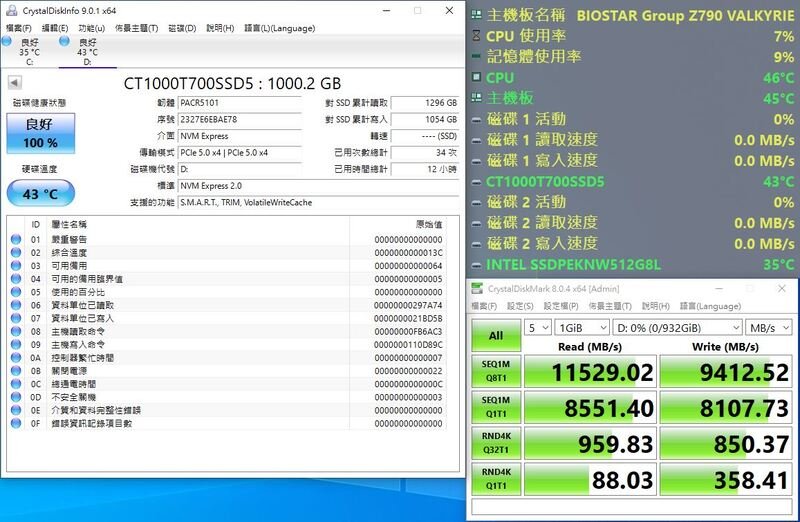Viewport: 800px width, 522px height.
Task: Click the CrystalDiskMark title bar app icon
Action: pos(477,289)
